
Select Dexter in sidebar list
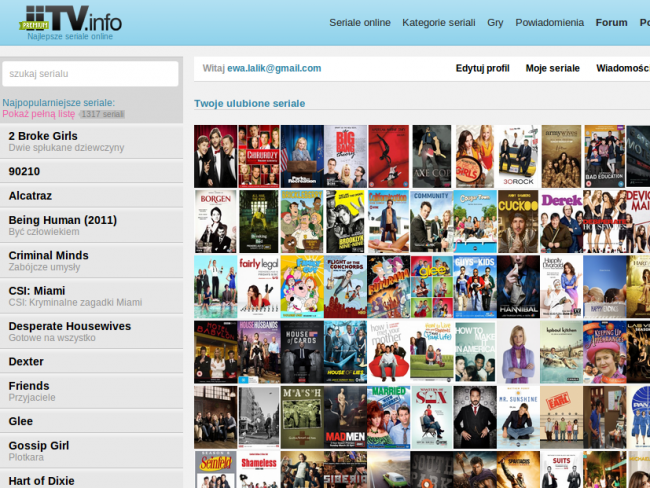point(91,362)
